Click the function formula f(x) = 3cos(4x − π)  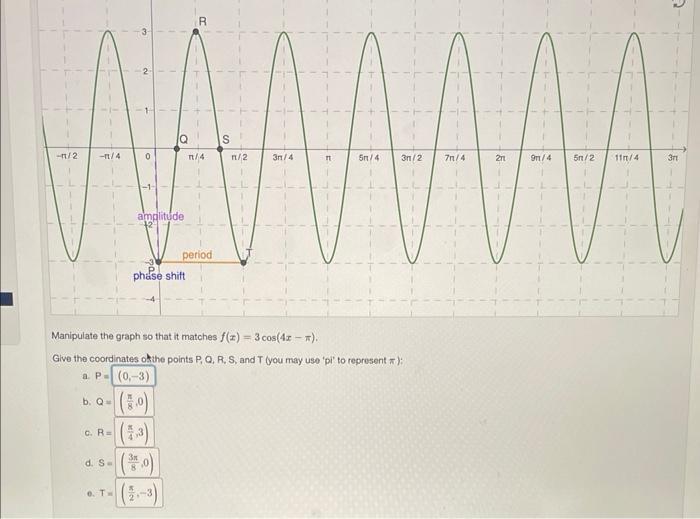point(268,337)
